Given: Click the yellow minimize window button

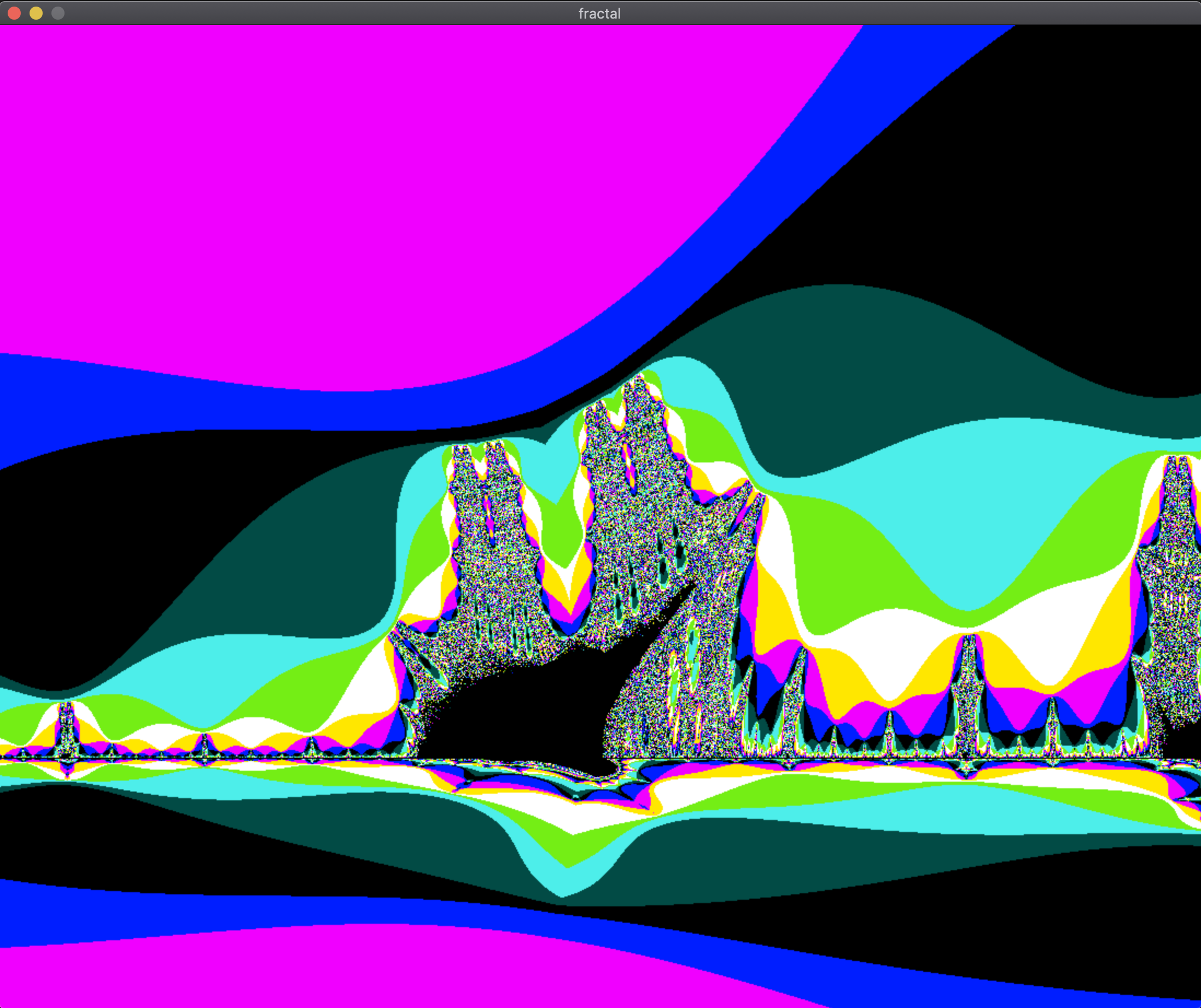Looking at the screenshot, I should [36, 13].
